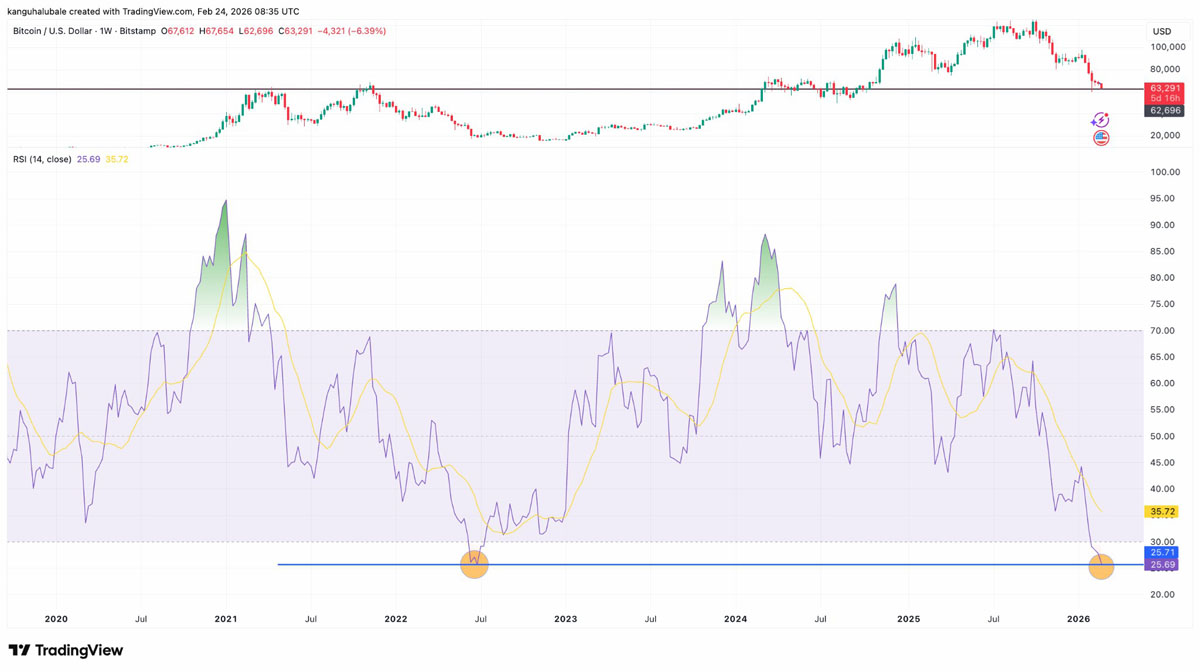This screenshot has width=1200, height=672.
Task: Click the 2020 label on time axis
Action: point(56,619)
